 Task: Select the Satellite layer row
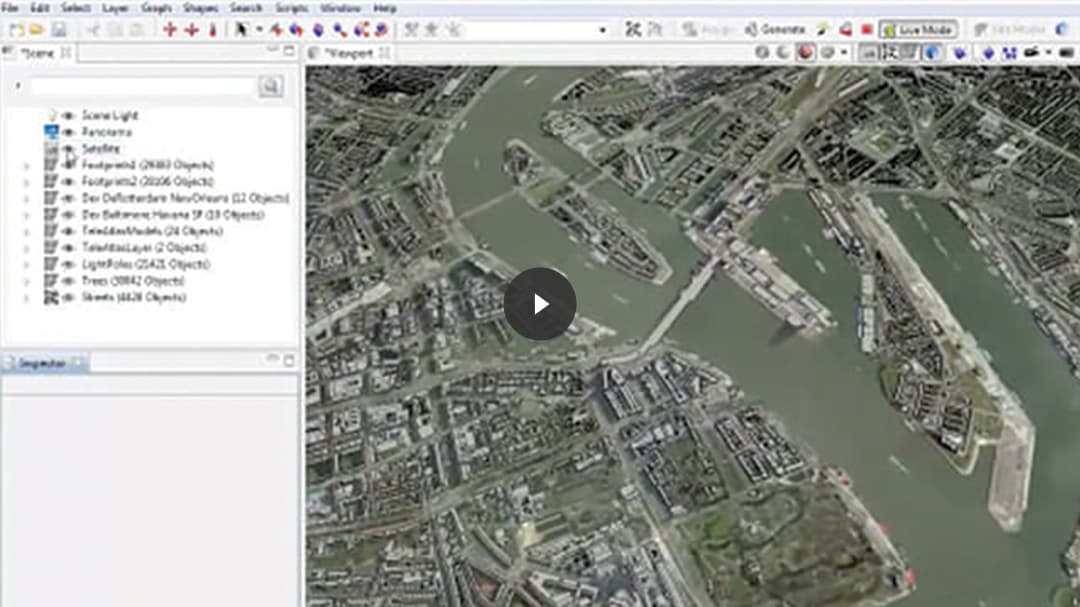(x=101, y=148)
